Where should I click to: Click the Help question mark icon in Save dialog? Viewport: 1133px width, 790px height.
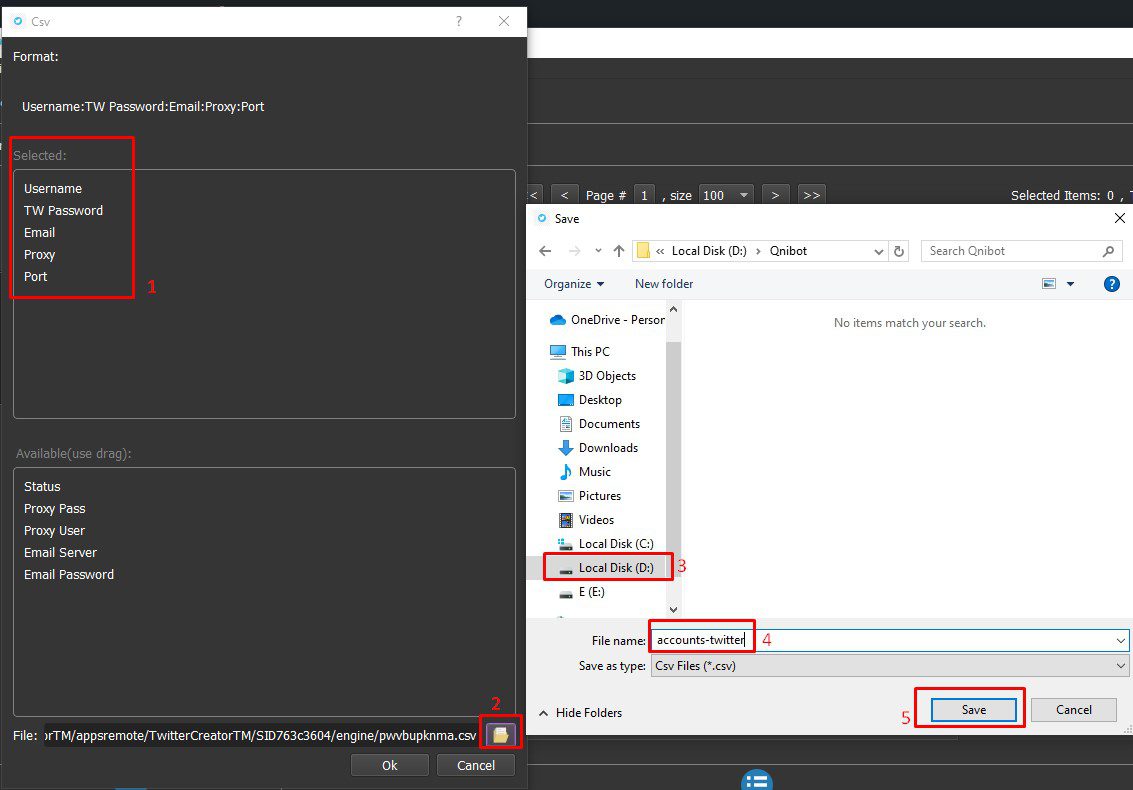1111,284
